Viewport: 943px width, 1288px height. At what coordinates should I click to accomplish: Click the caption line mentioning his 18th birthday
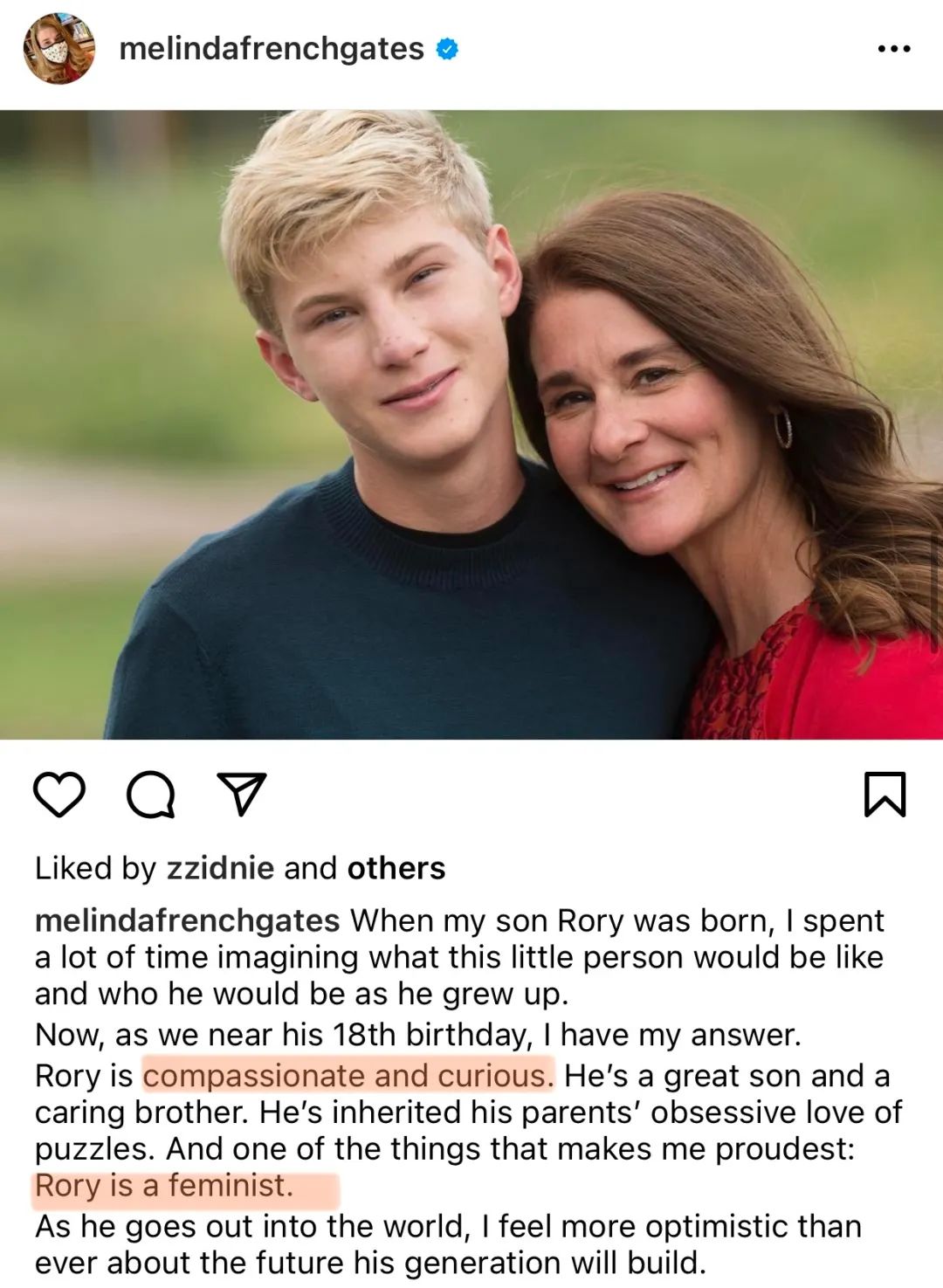[417, 1035]
